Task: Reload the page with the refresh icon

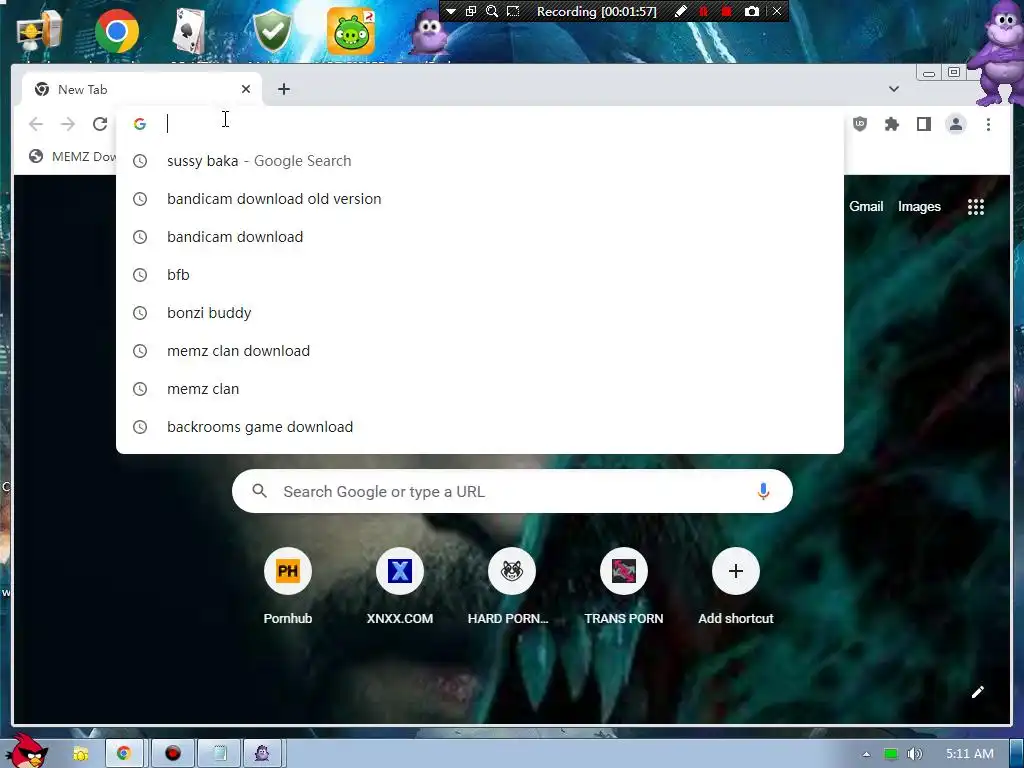Action: click(x=100, y=123)
